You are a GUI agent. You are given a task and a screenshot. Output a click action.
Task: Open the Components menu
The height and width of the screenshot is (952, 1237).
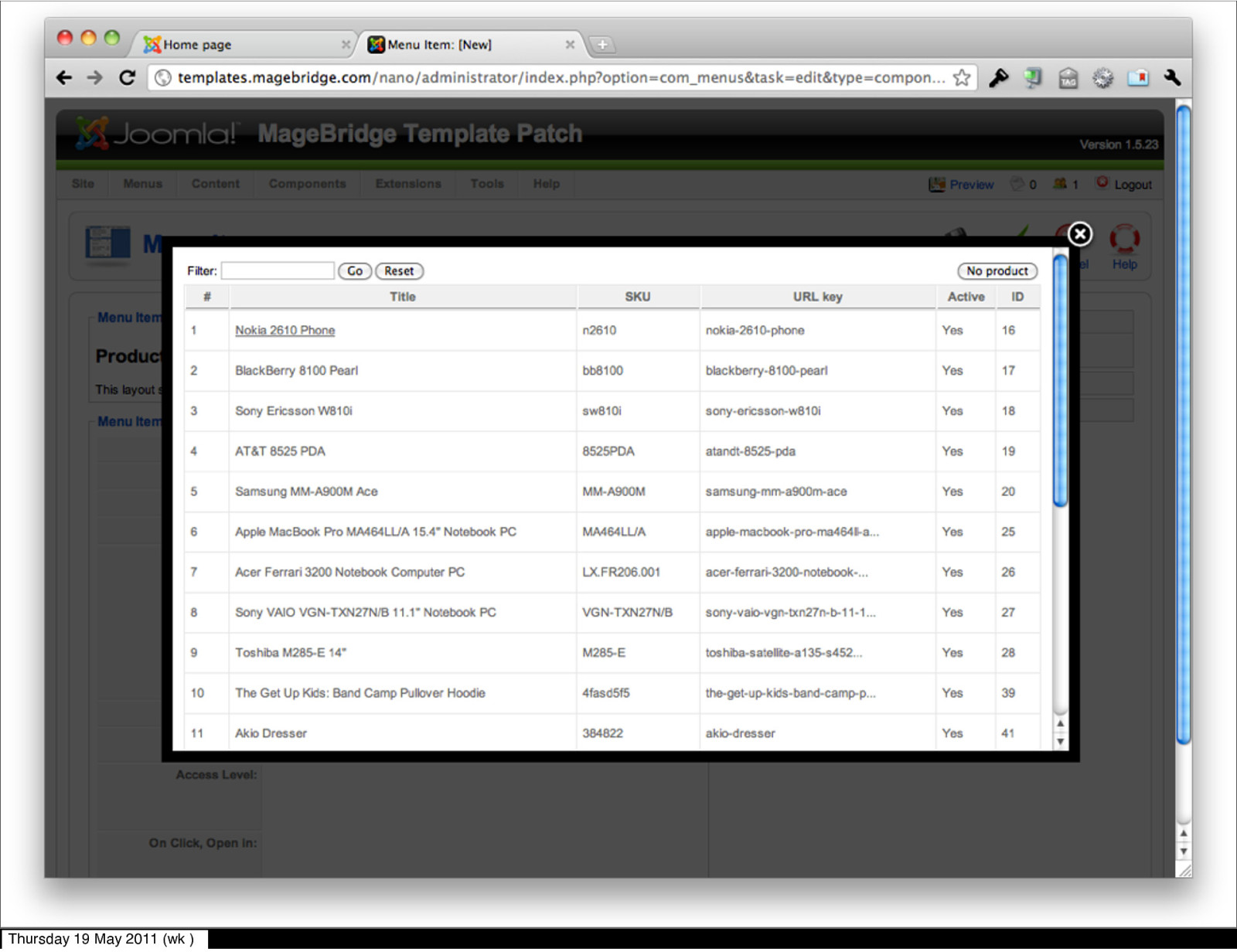click(x=308, y=184)
